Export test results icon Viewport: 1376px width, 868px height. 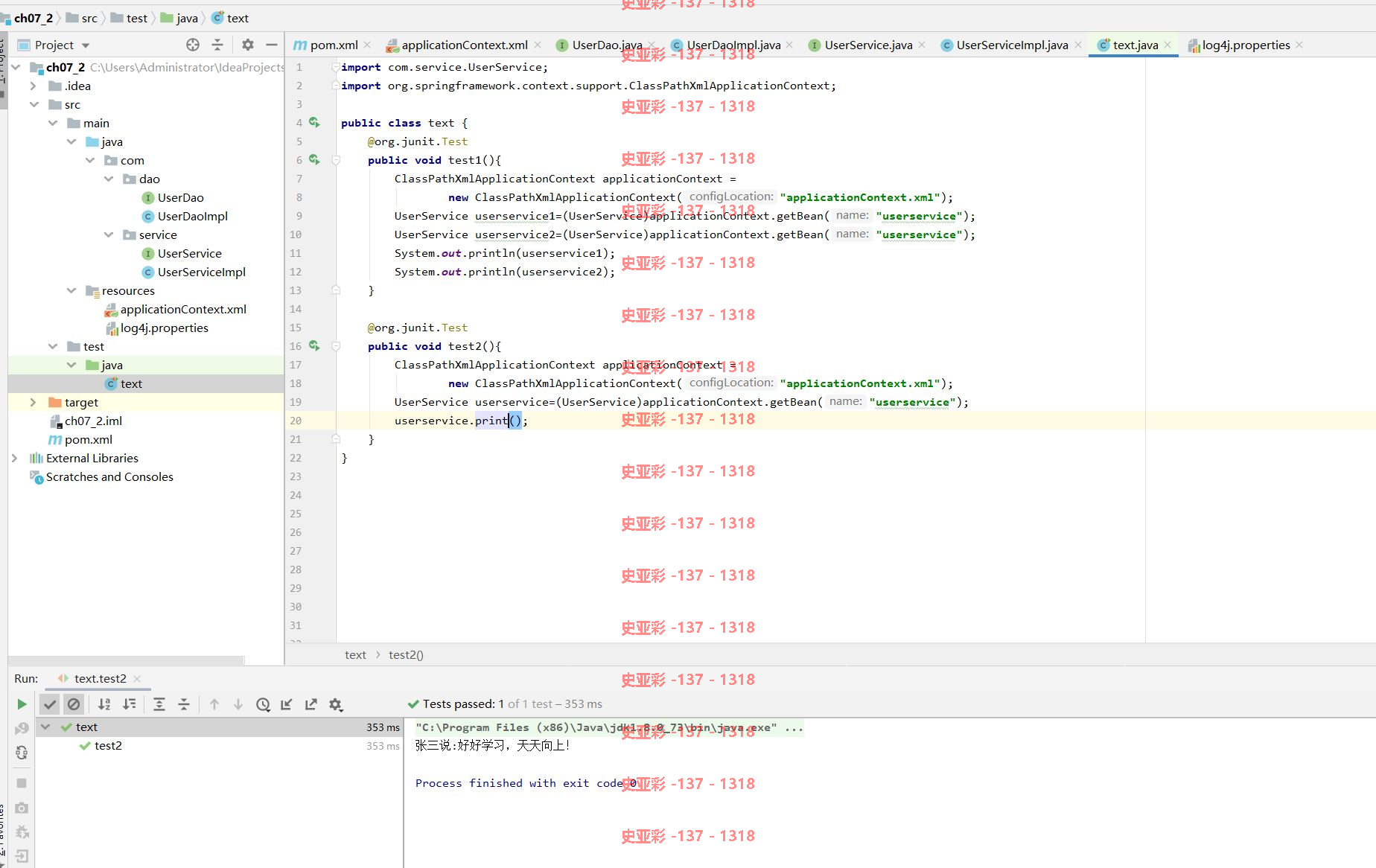(311, 704)
